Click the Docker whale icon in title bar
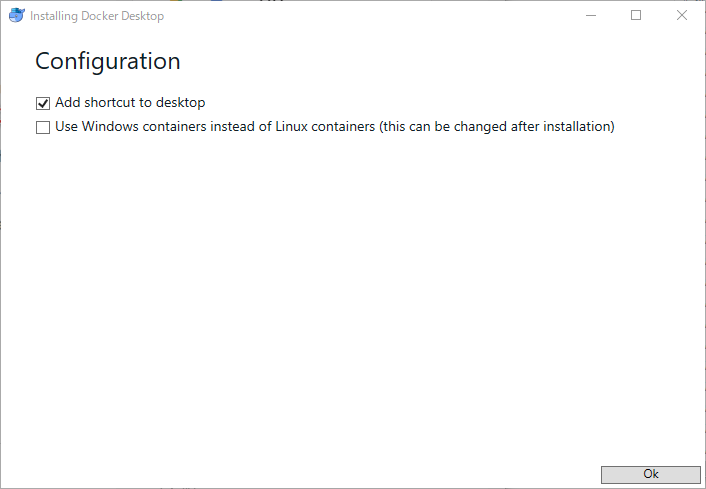 click(x=16, y=16)
